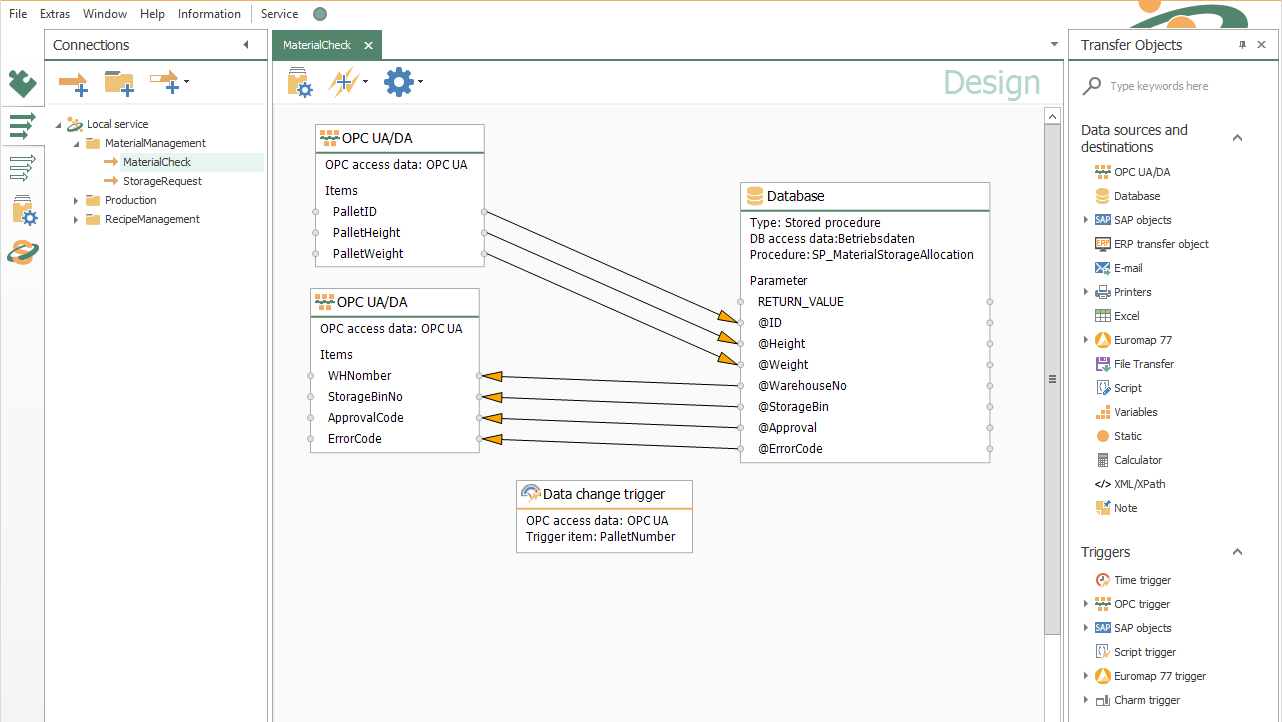1282x722 pixels.
Task: Collapse the Connections panel with arrow
Action: click(x=246, y=45)
